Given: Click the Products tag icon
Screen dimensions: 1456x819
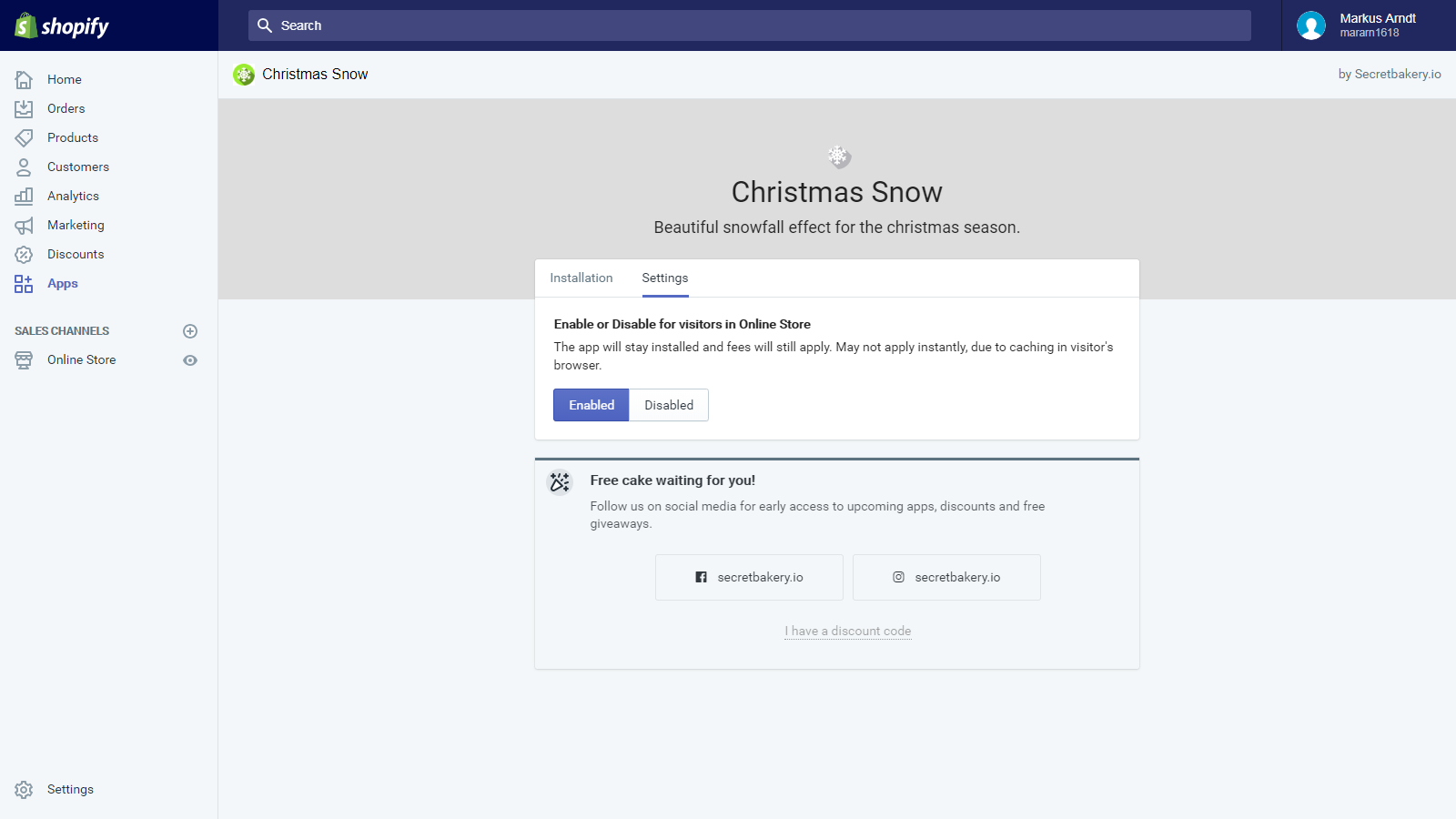Looking at the screenshot, I should click(24, 138).
